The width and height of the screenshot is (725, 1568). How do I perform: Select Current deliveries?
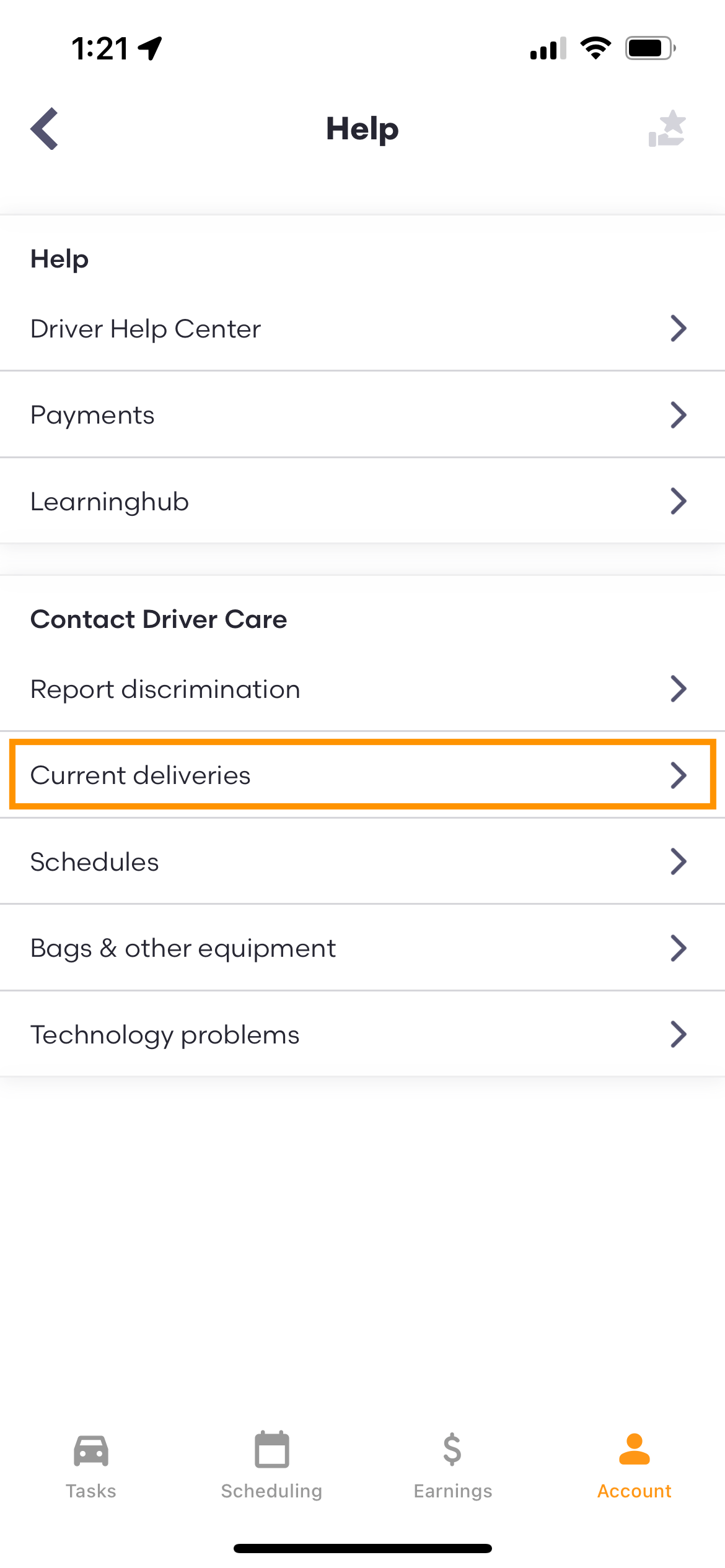362,775
